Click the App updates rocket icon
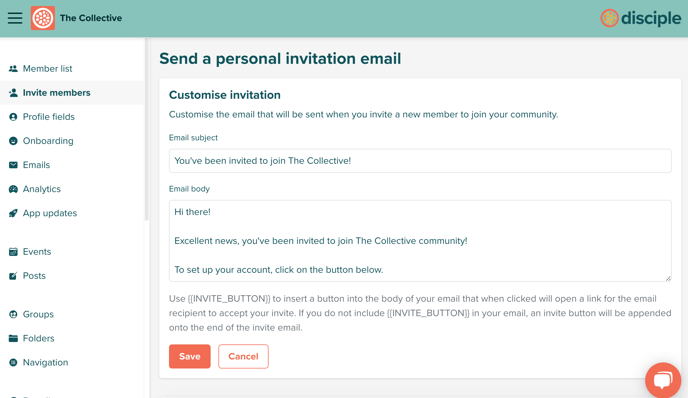Image resolution: width=688 pixels, height=398 pixels. pos(13,213)
